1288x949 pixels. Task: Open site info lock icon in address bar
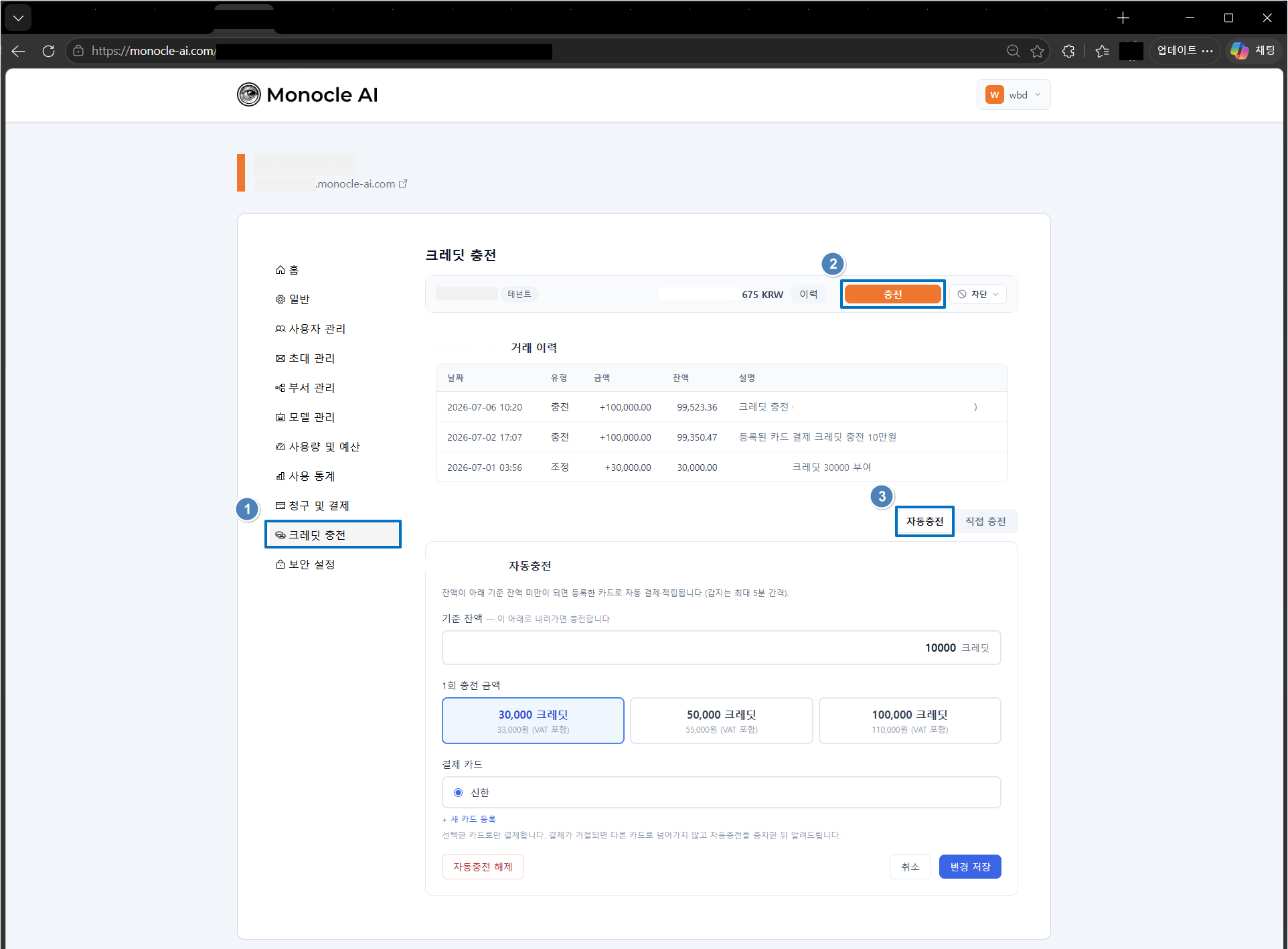pyautogui.click(x=78, y=51)
